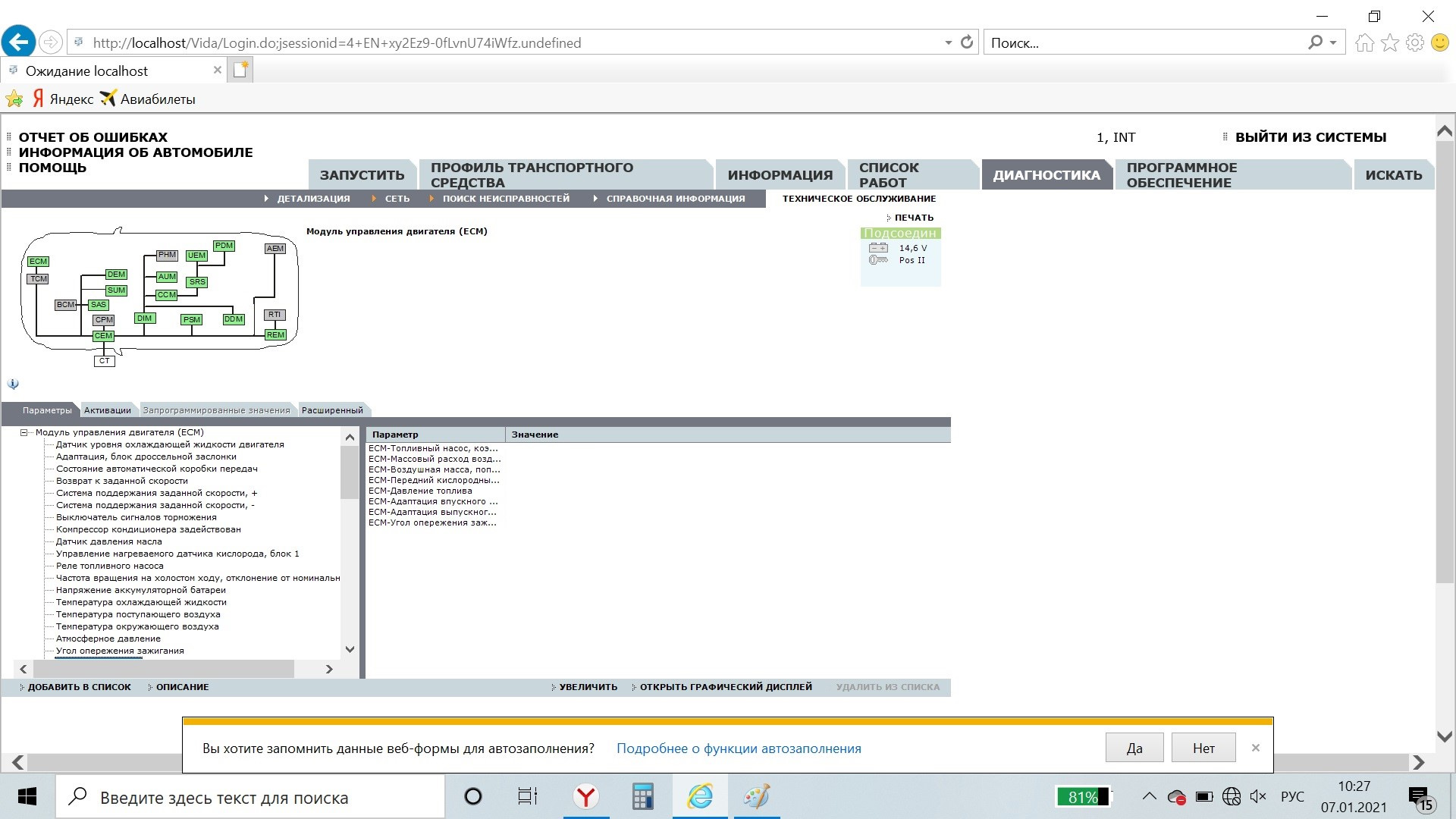This screenshot has width=1456, height=819.
Task: Select the DIM module in network map
Action: (144, 318)
